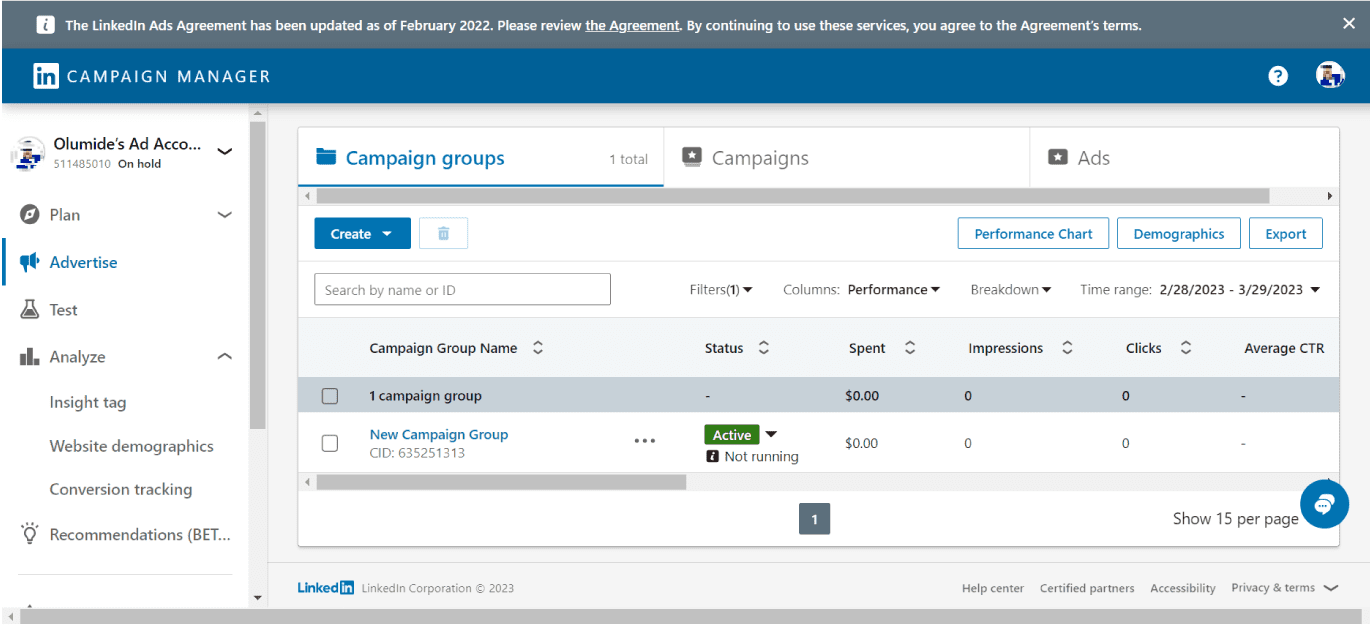Check the New Campaign Group checkbox
Image resolution: width=1370 pixels, height=638 pixels.
pos(330,443)
